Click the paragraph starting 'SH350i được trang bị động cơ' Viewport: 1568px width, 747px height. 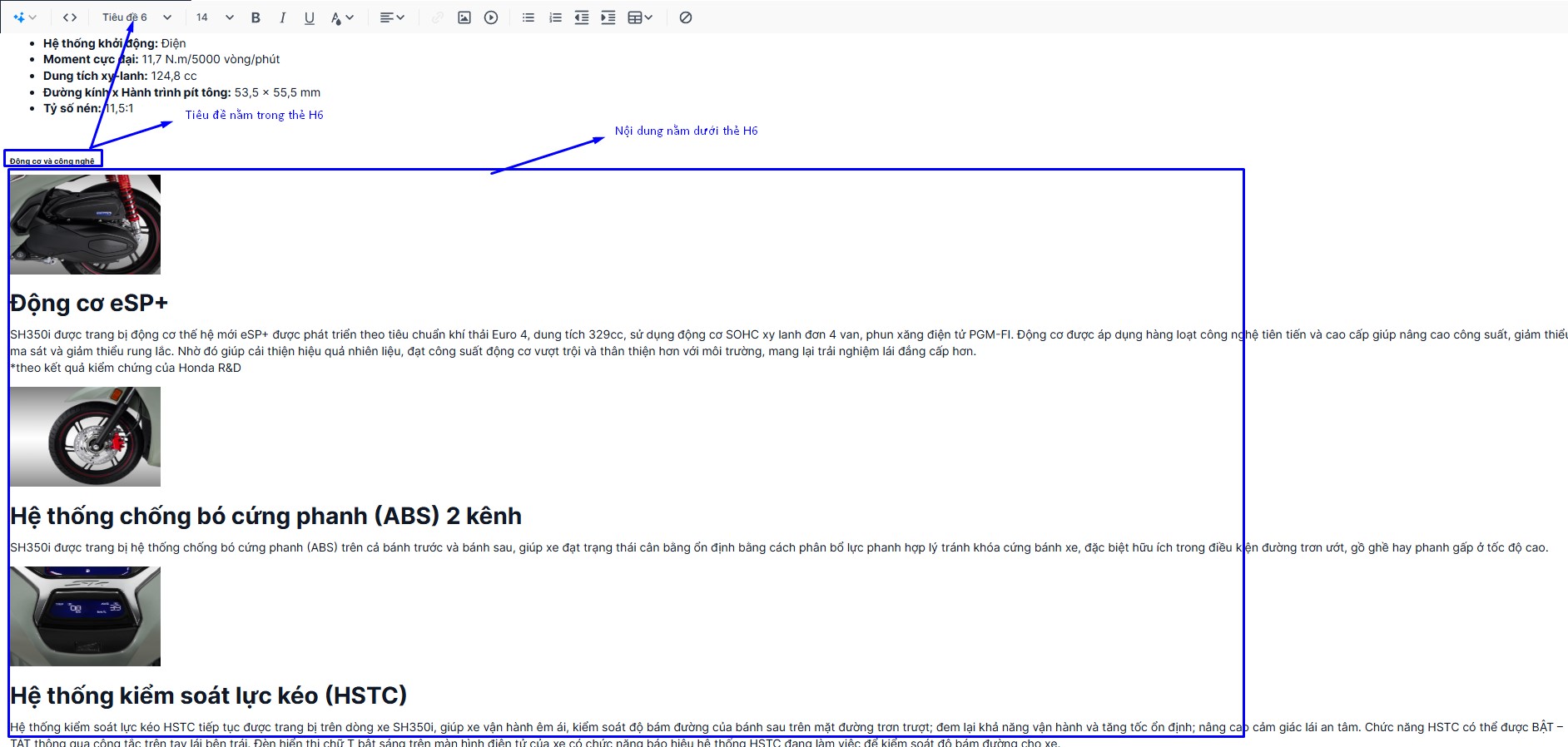(x=788, y=343)
